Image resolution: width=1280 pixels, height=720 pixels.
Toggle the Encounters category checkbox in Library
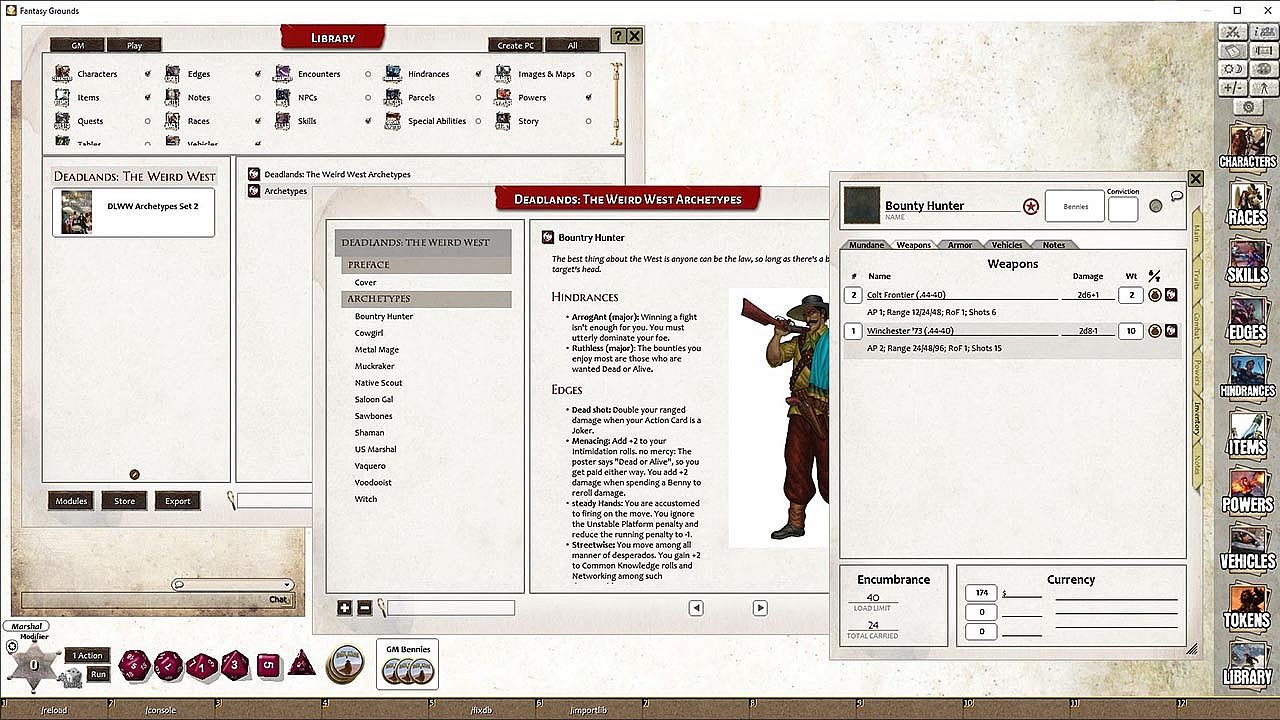368,74
